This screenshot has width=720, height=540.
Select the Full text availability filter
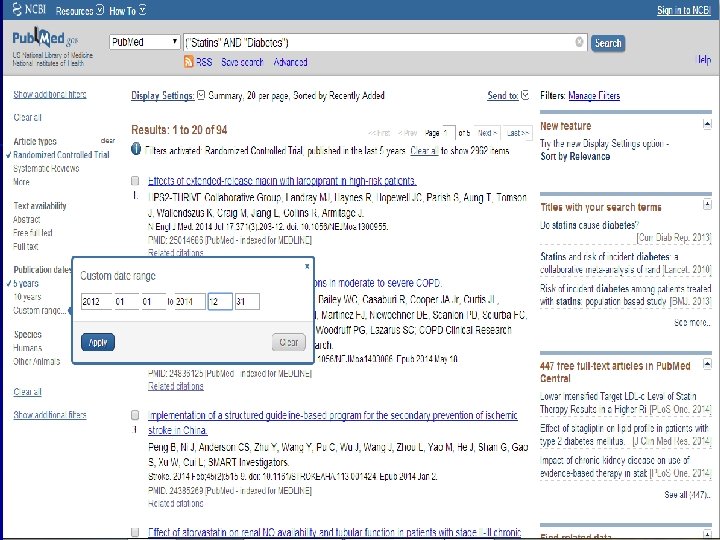(25, 246)
